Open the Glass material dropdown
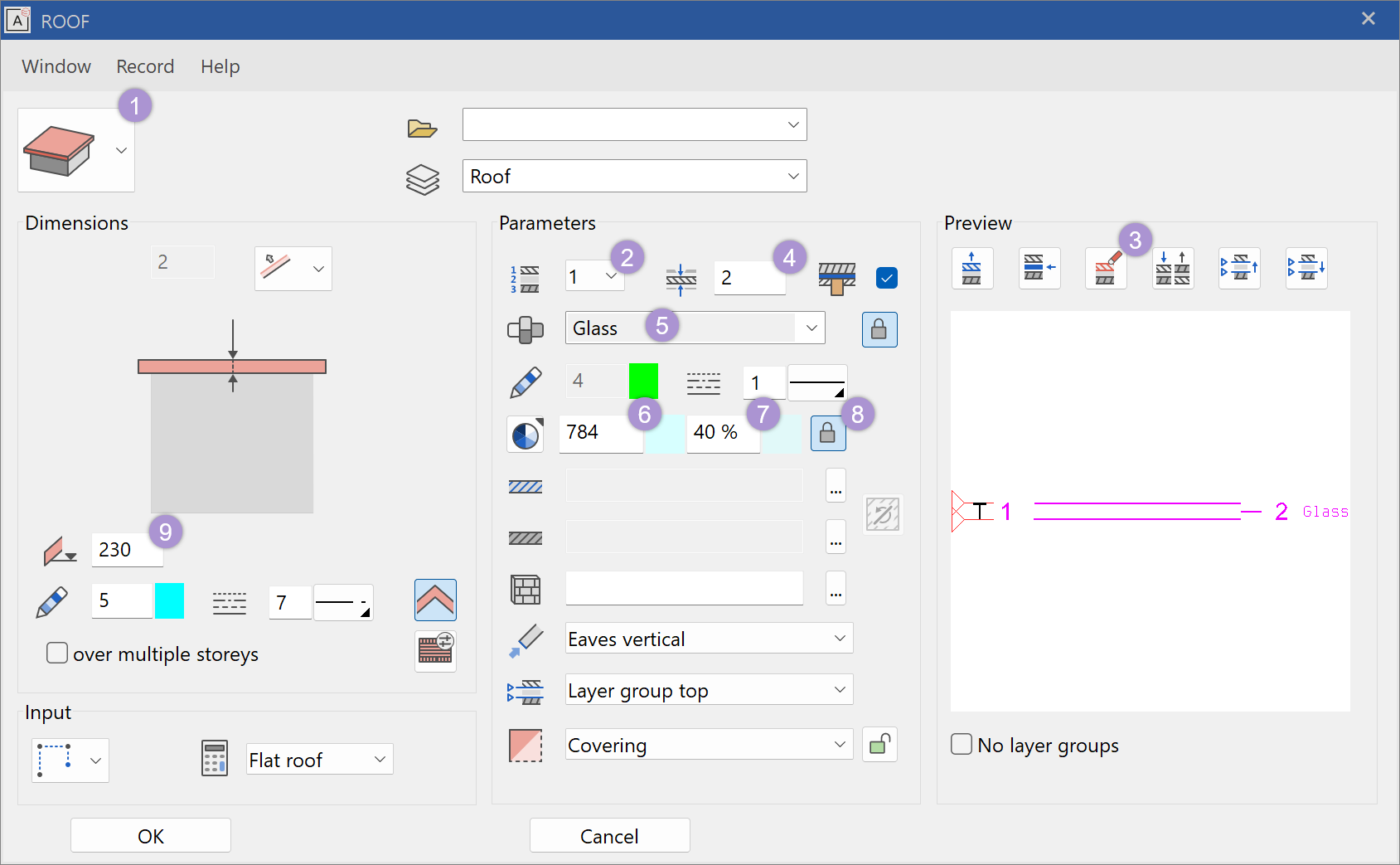The image size is (1400, 865). point(811,328)
